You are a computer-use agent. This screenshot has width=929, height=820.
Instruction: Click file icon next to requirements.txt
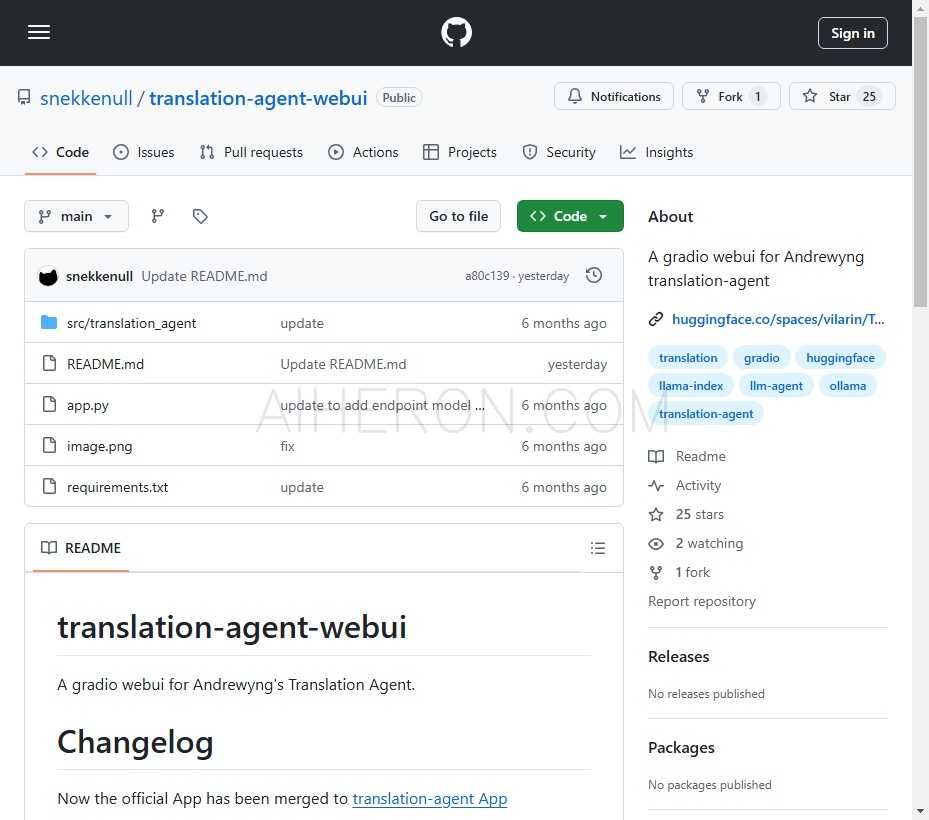click(50, 486)
